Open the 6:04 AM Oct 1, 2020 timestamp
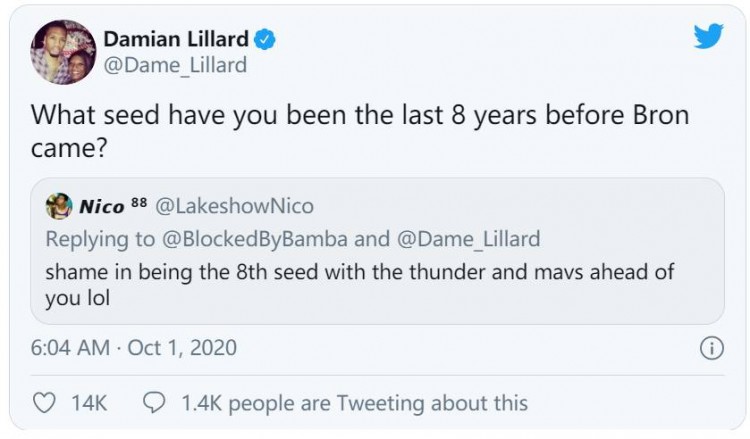 click(x=133, y=348)
